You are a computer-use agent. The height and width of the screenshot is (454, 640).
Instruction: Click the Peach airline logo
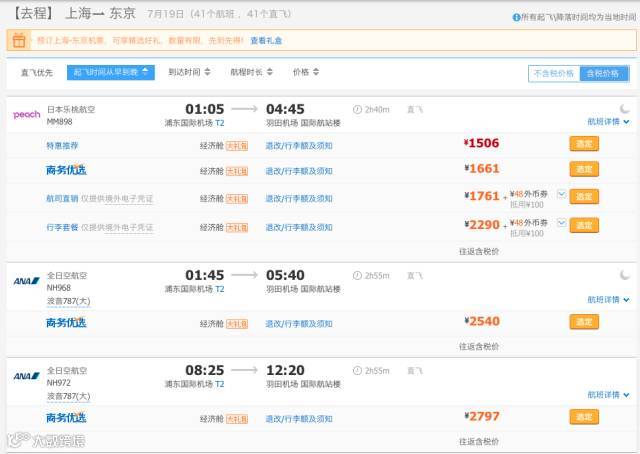click(27, 115)
